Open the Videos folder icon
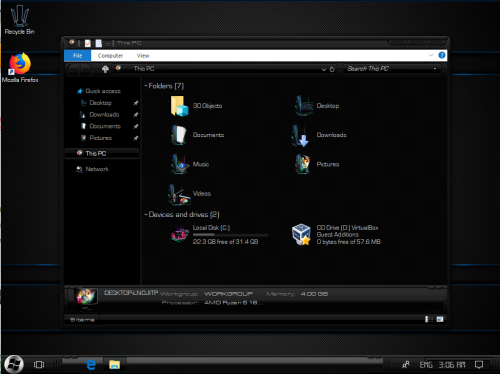This screenshot has height=374, width=500. 179,194
